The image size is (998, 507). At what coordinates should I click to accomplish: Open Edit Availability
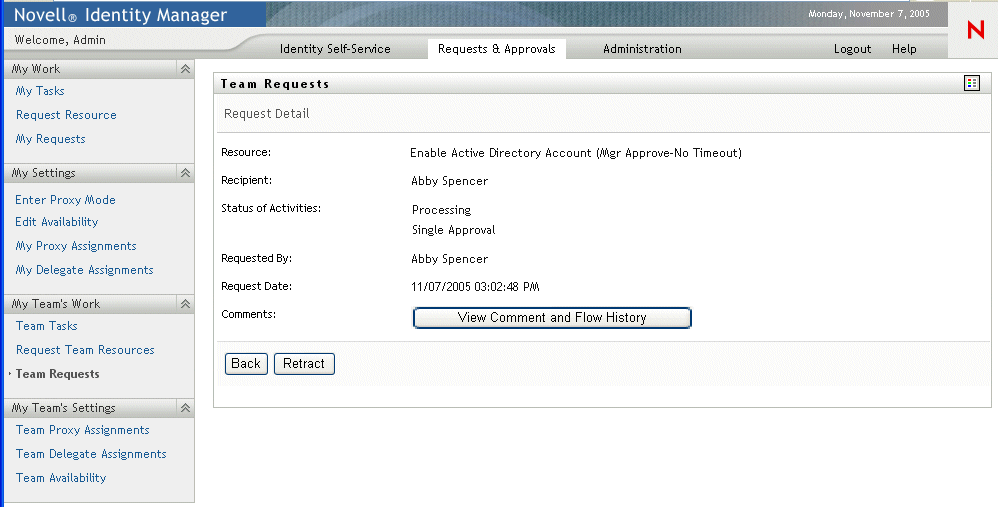tap(57, 222)
